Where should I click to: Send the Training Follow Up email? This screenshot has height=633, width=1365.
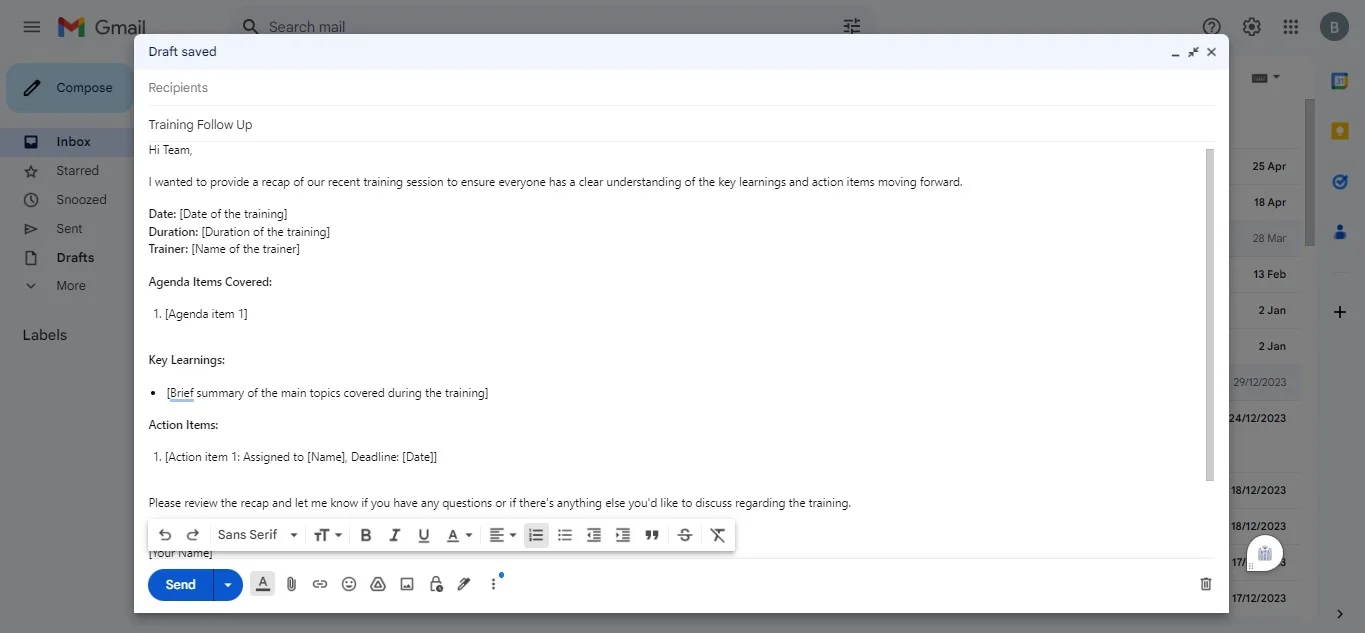pyautogui.click(x=180, y=584)
